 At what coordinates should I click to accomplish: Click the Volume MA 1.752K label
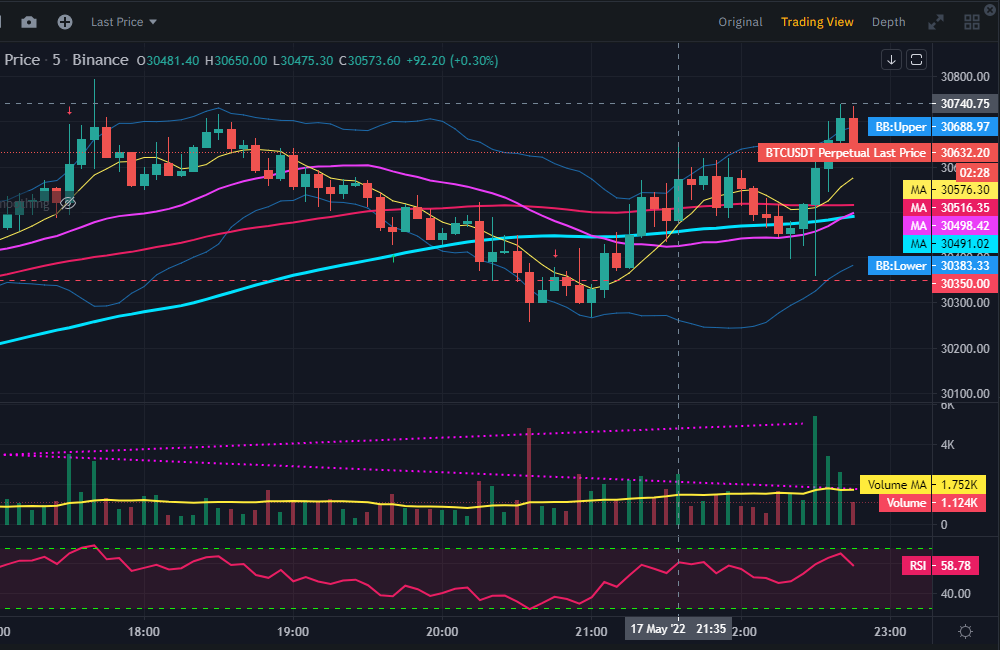(923, 484)
